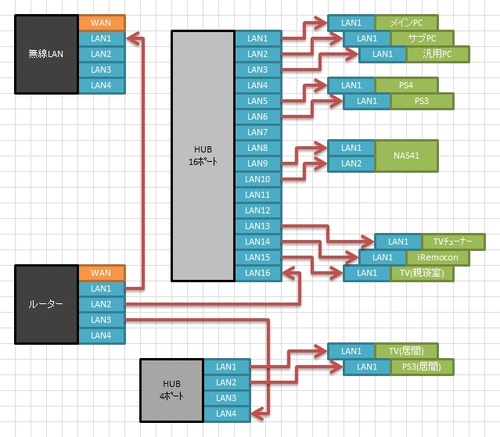Click the 汎用PC label
The image size is (500, 437).
point(438,54)
